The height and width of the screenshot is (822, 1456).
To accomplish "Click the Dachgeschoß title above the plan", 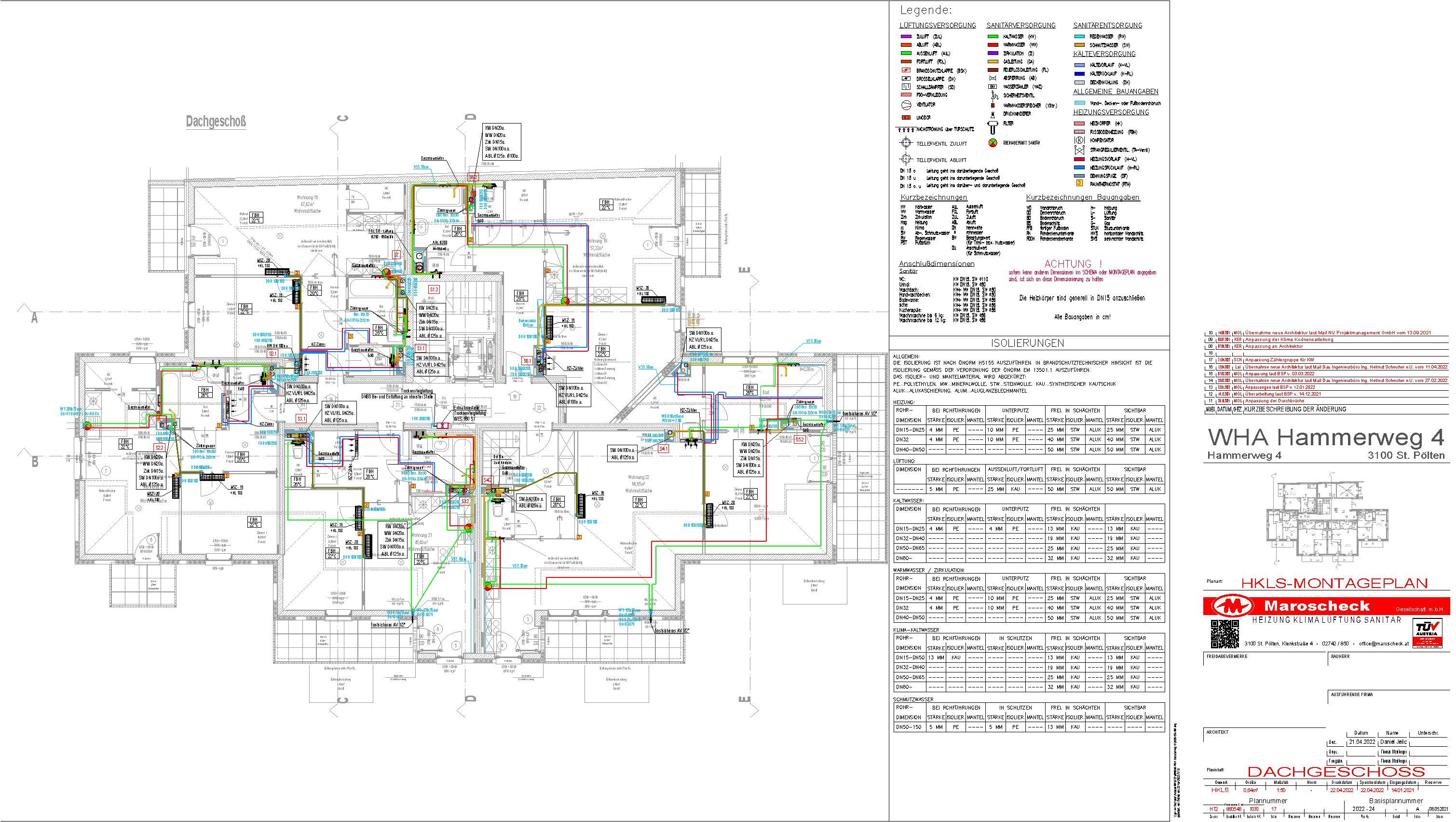I will pos(216,122).
